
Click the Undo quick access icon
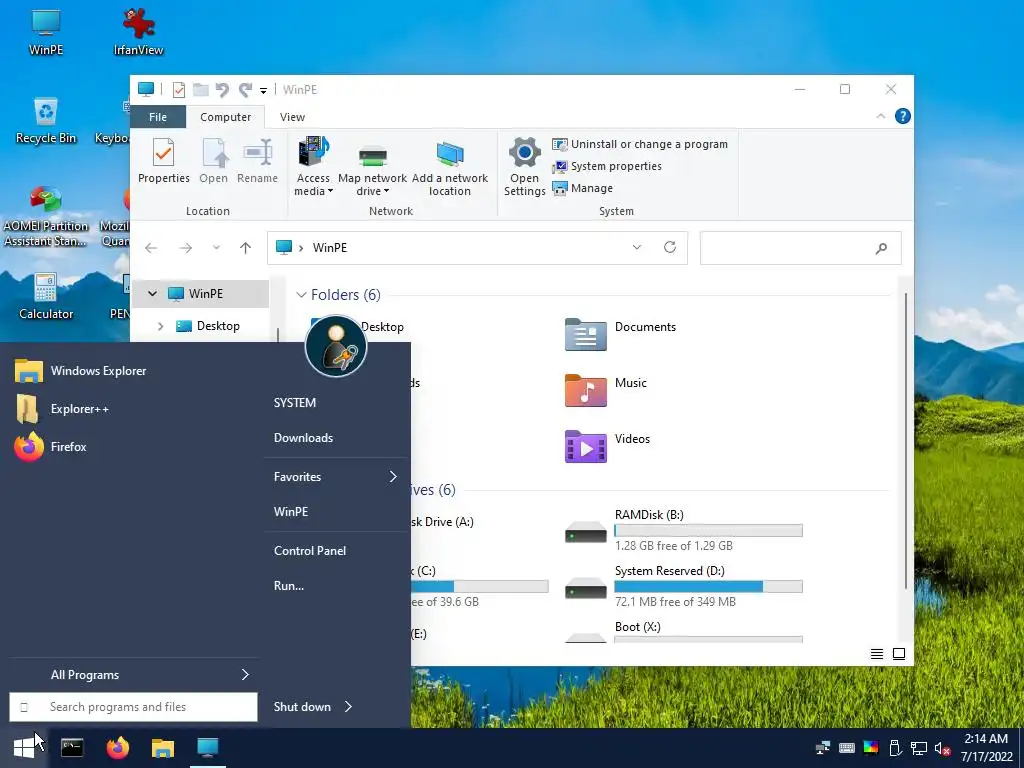coord(223,89)
